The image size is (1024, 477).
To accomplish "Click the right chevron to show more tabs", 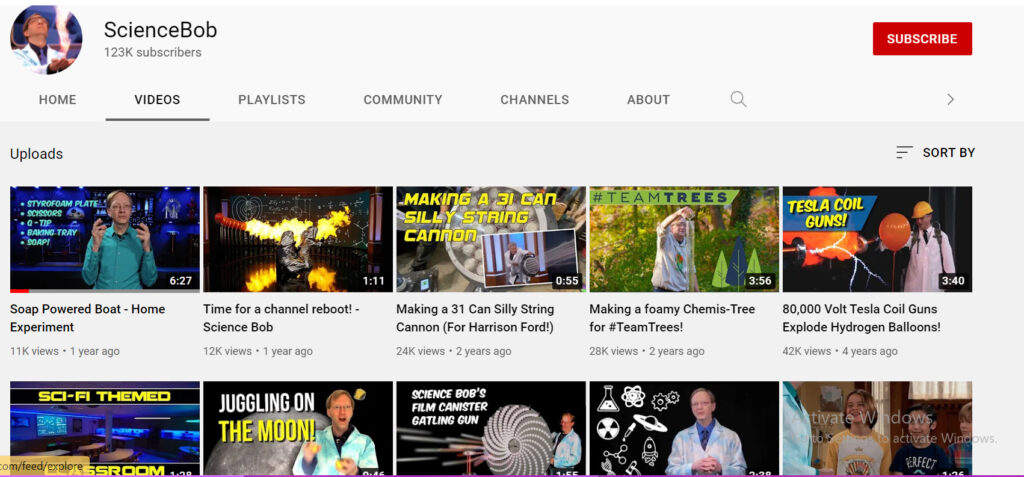I will tap(950, 99).
